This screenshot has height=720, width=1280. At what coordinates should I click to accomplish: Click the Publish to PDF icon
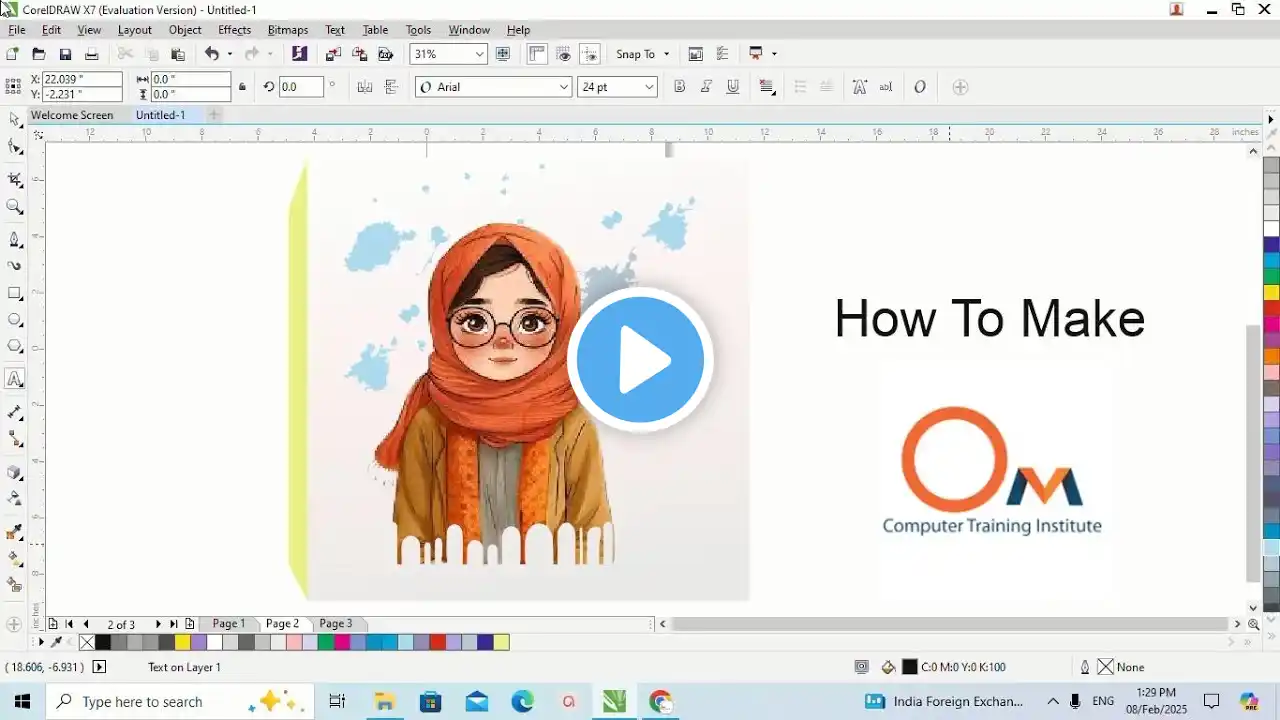tap(385, 54)
